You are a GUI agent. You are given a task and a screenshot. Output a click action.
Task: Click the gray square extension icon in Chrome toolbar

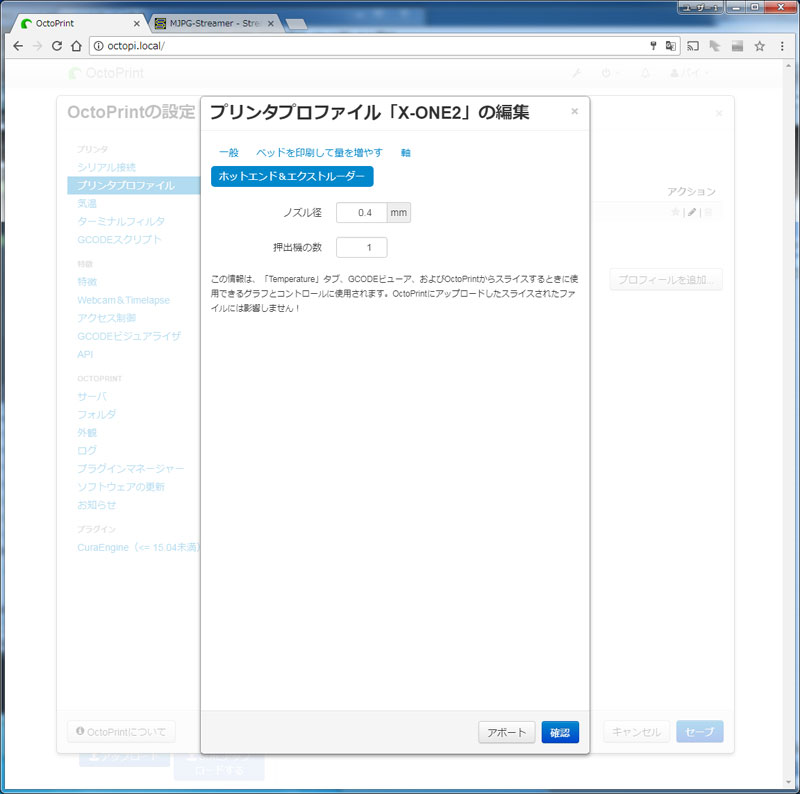pyautogui.click(x=737, y=46)
